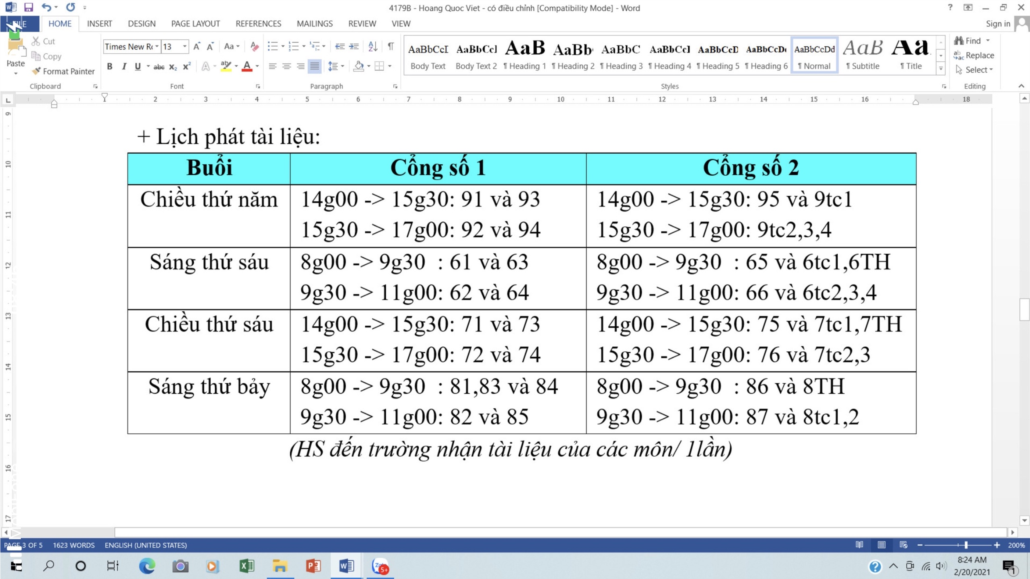Click the bullets list icon
The height and width of the screenshot is (579, 1030).
click(x=273, y=46)
